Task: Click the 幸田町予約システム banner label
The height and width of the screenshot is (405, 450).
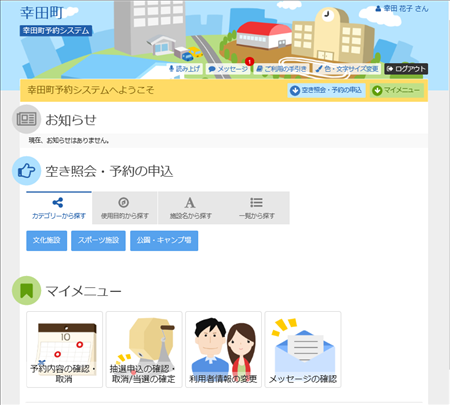Action: [56, 31]
